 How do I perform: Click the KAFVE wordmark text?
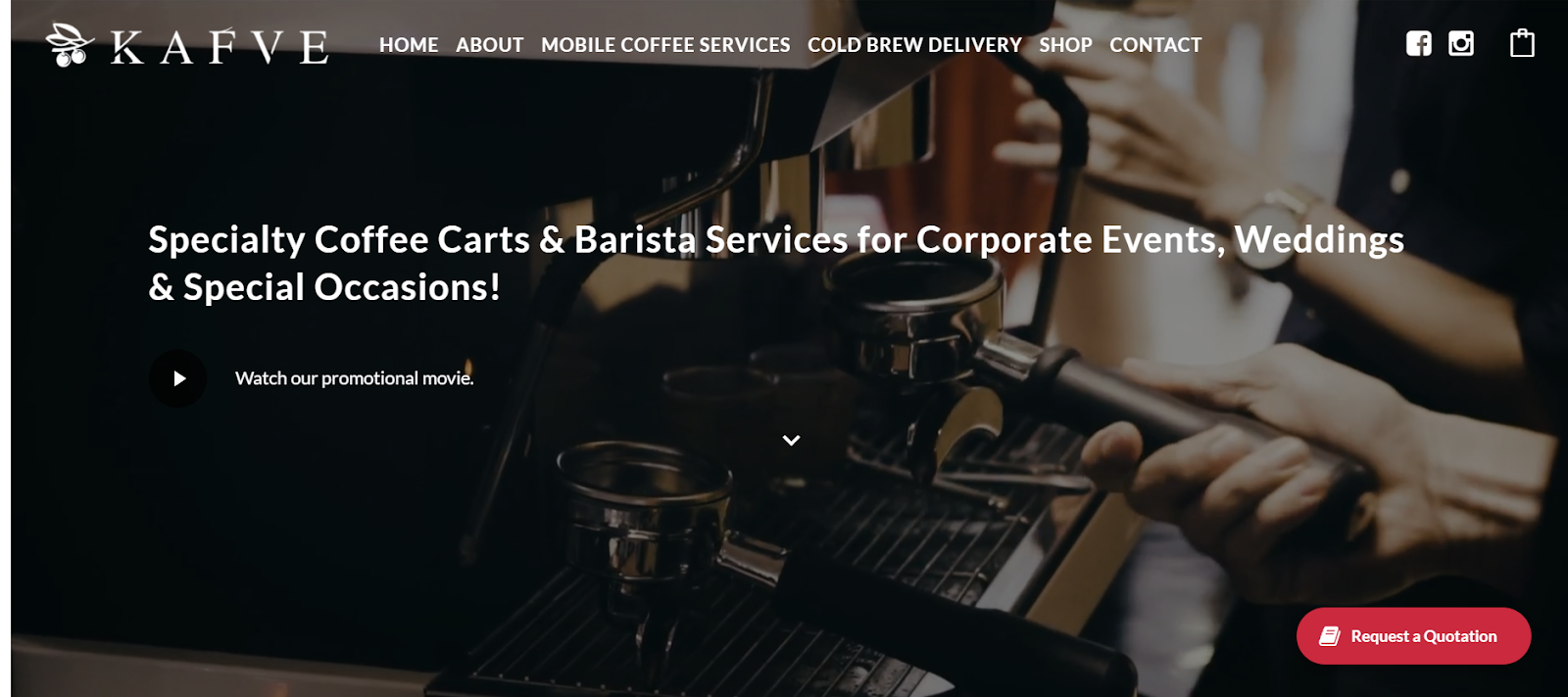coord(220,47)
